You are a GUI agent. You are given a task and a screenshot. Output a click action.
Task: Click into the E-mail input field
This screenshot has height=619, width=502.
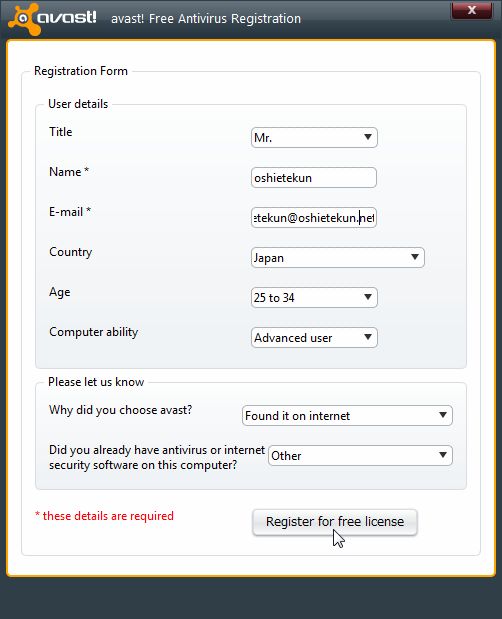pos(314,218)
